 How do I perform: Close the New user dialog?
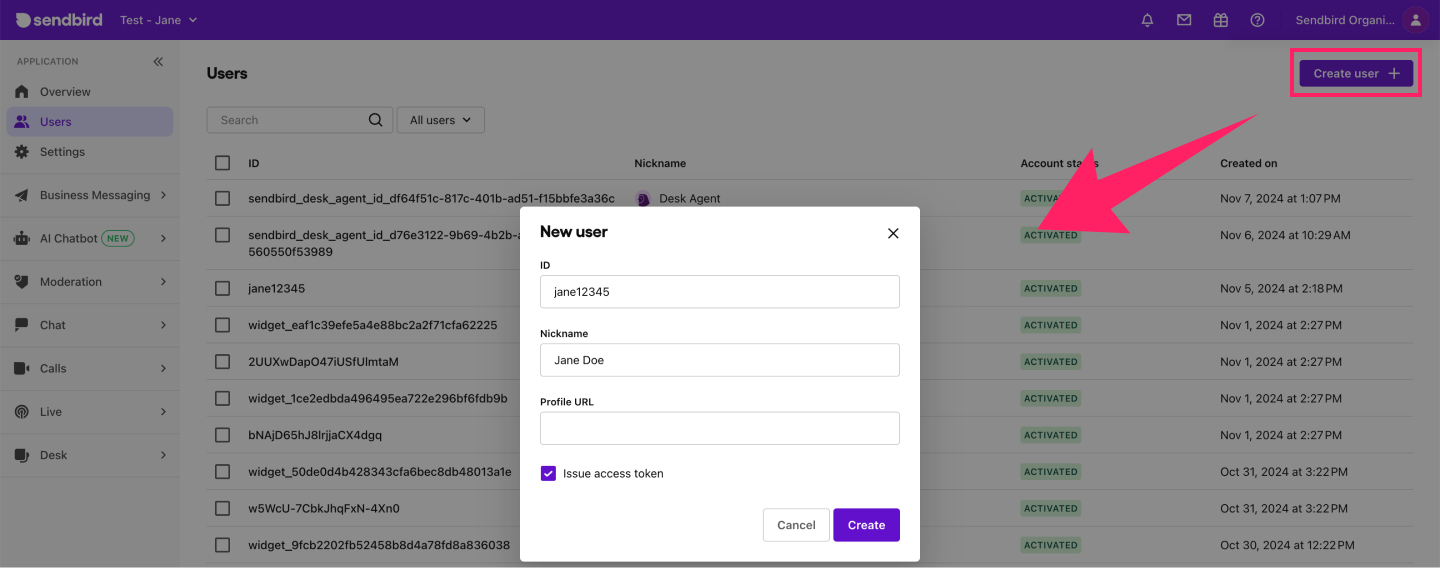[893, 233]
